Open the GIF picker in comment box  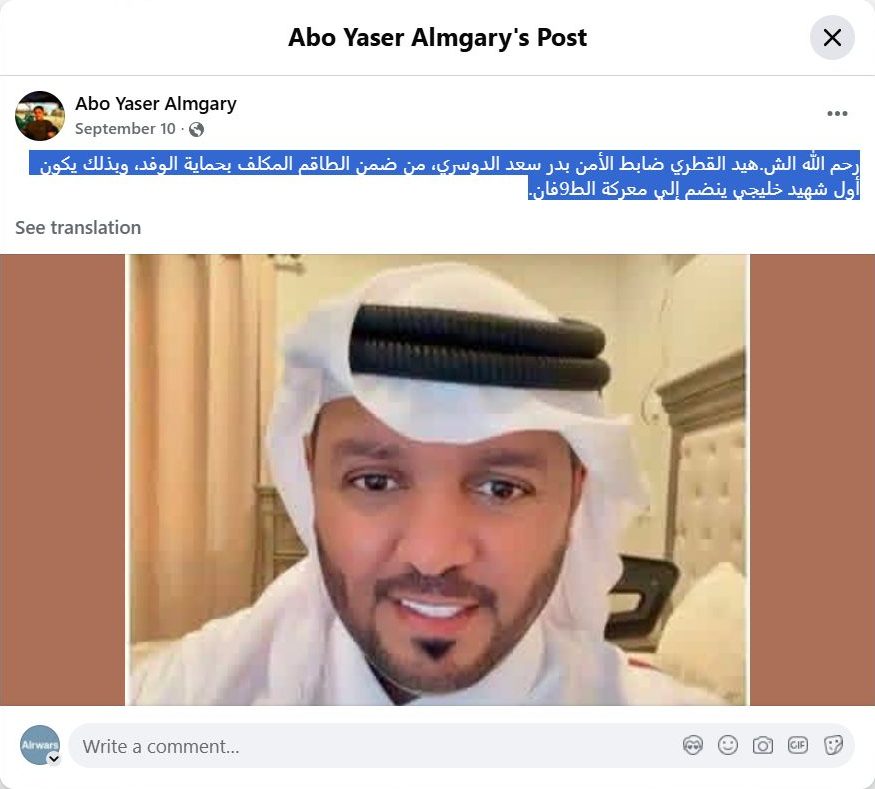coord(797,745)
